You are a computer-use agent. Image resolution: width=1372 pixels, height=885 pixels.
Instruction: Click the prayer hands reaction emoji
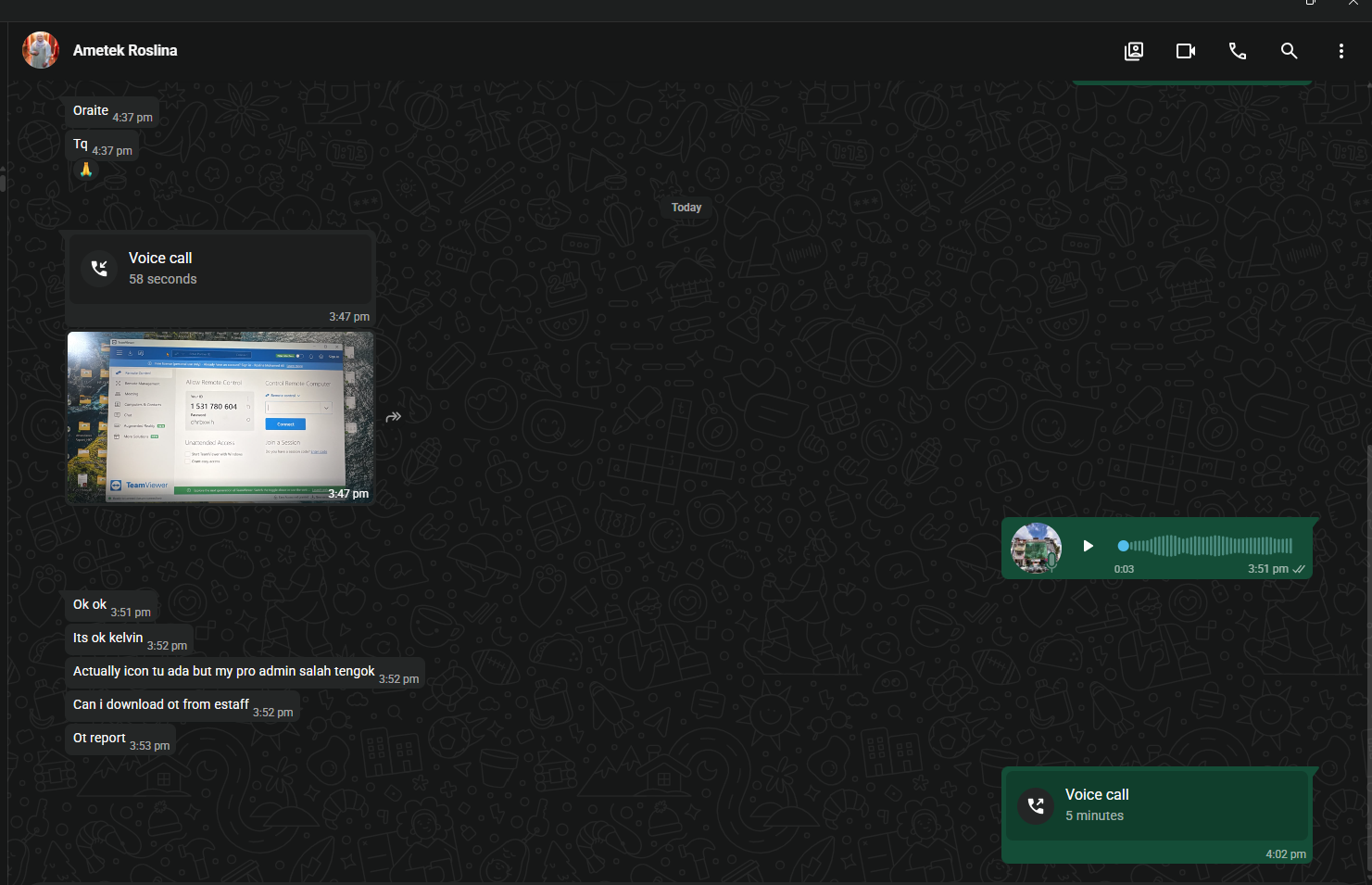click(x=86, y=170)
